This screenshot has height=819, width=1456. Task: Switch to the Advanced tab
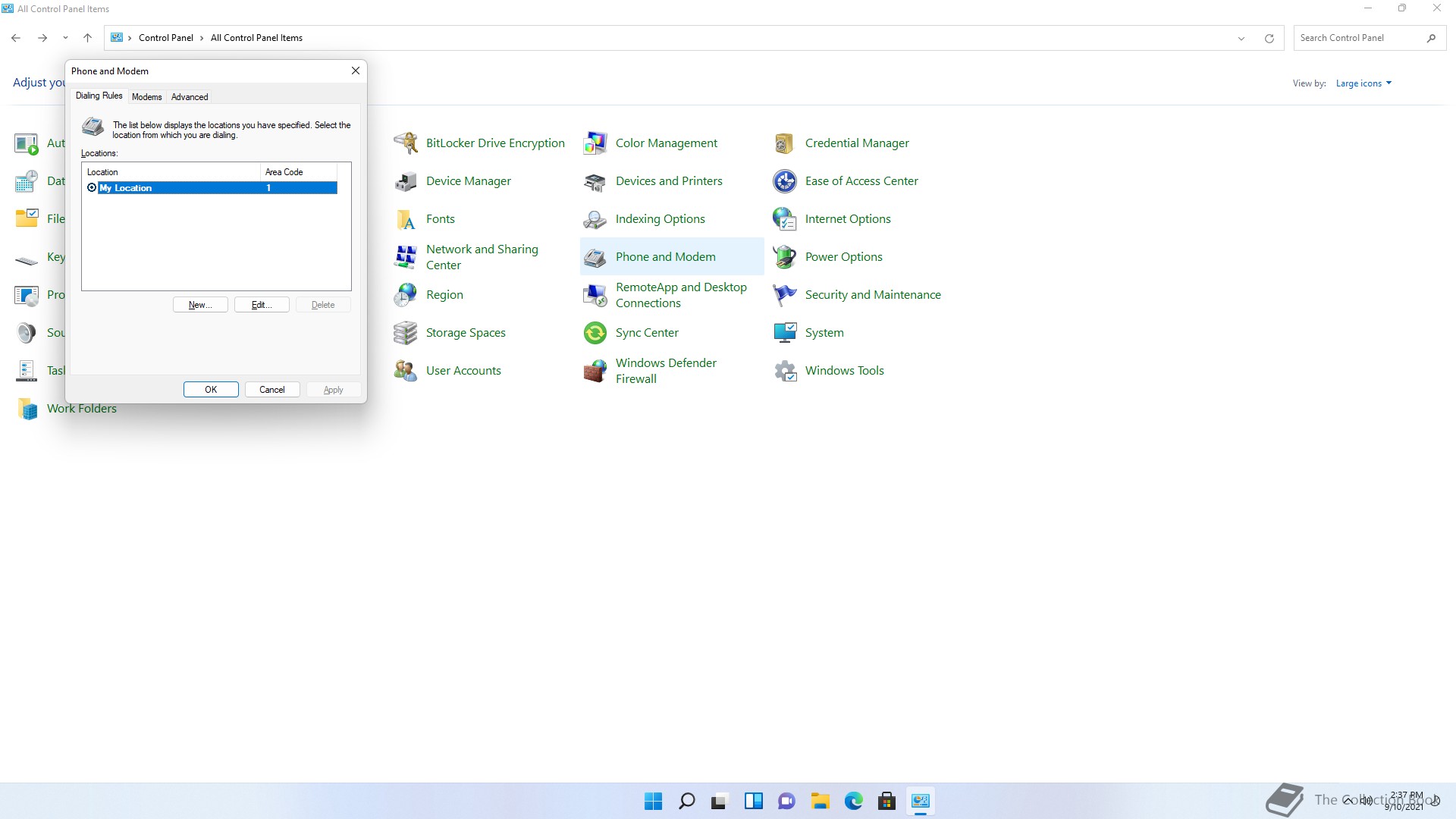click(x=190, y=97)
